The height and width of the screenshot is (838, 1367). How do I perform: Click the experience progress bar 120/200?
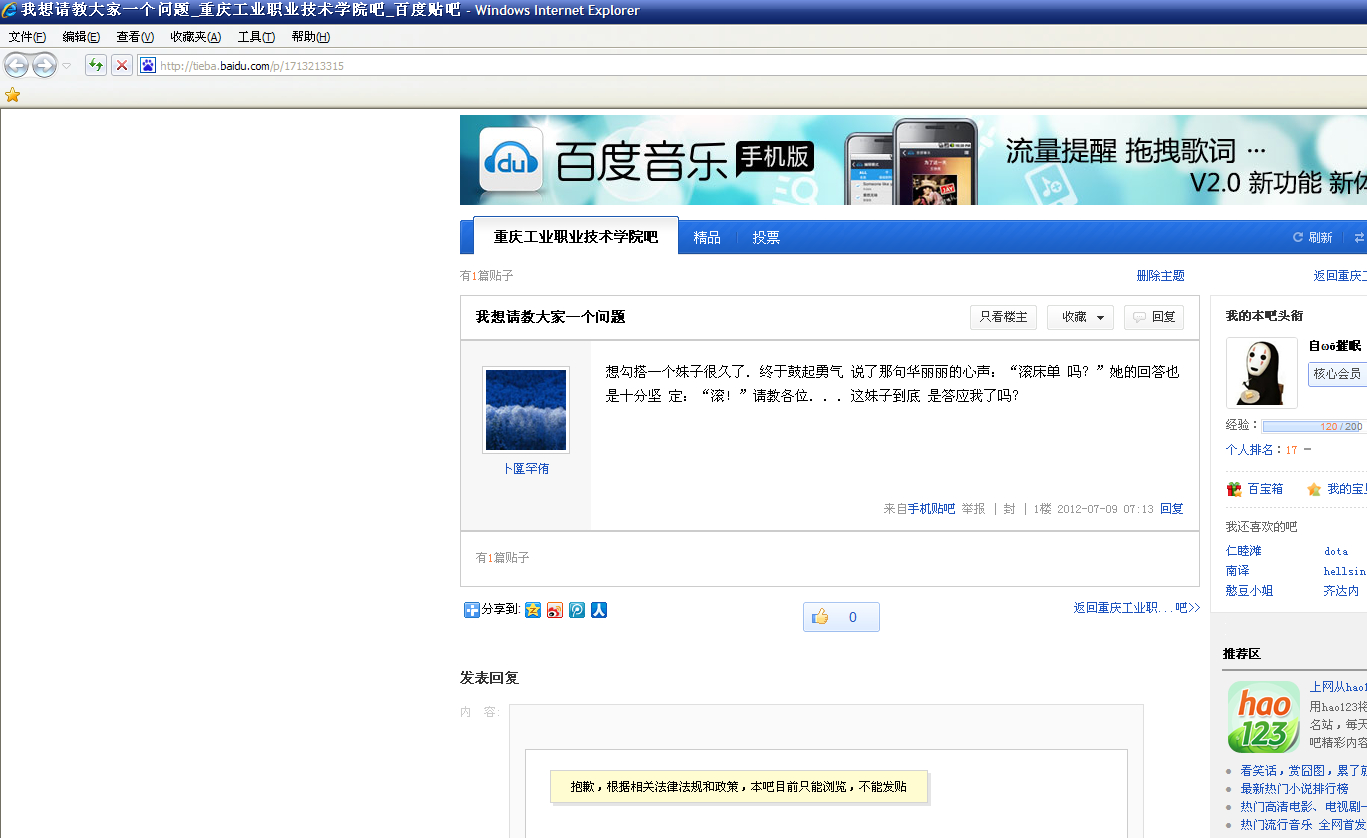pyautogui.click(x=1314, y=427)
